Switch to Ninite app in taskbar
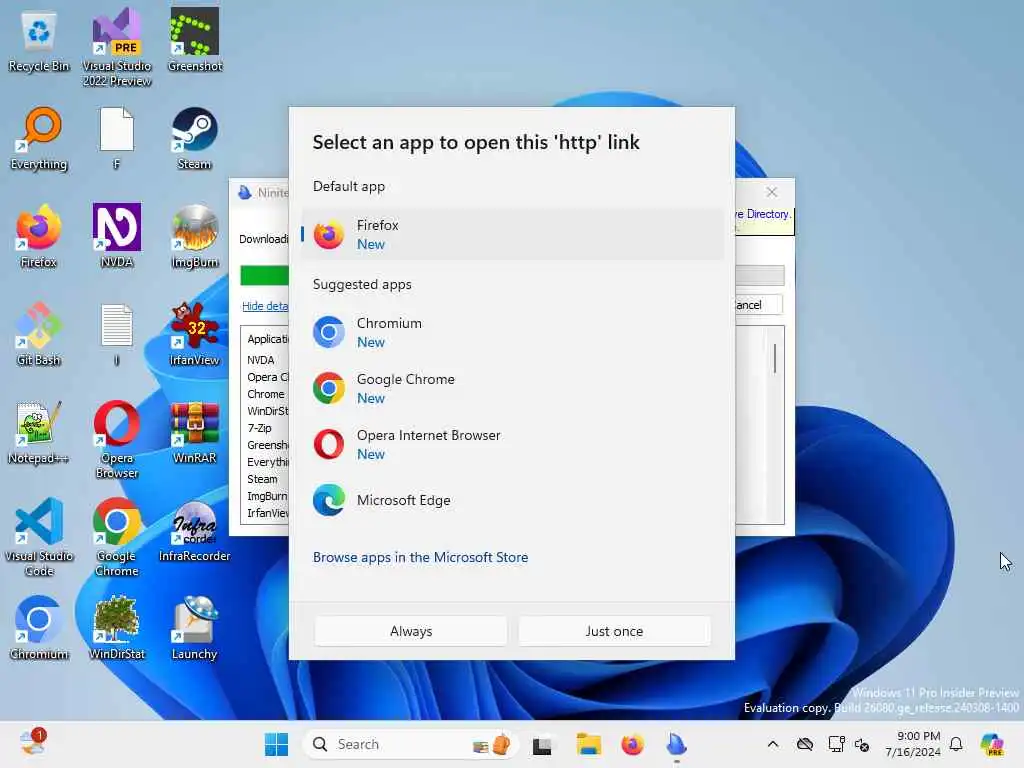The height and width of the screenshot is (768, 1024). click(677, 744)
